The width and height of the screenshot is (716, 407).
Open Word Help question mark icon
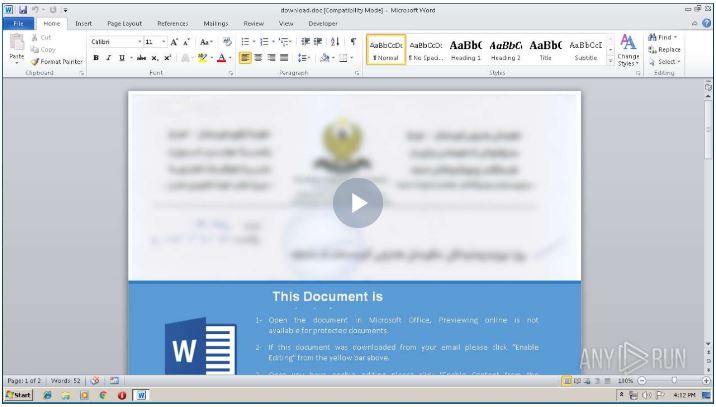(707, 23)
